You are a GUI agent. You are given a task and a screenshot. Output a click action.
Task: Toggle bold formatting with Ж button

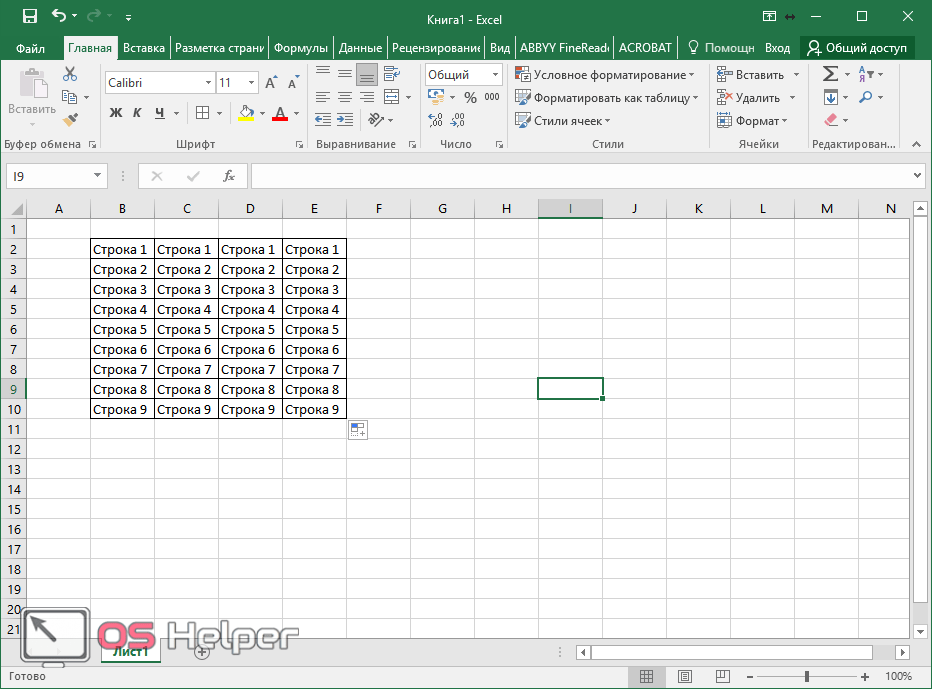click(115, 113)
